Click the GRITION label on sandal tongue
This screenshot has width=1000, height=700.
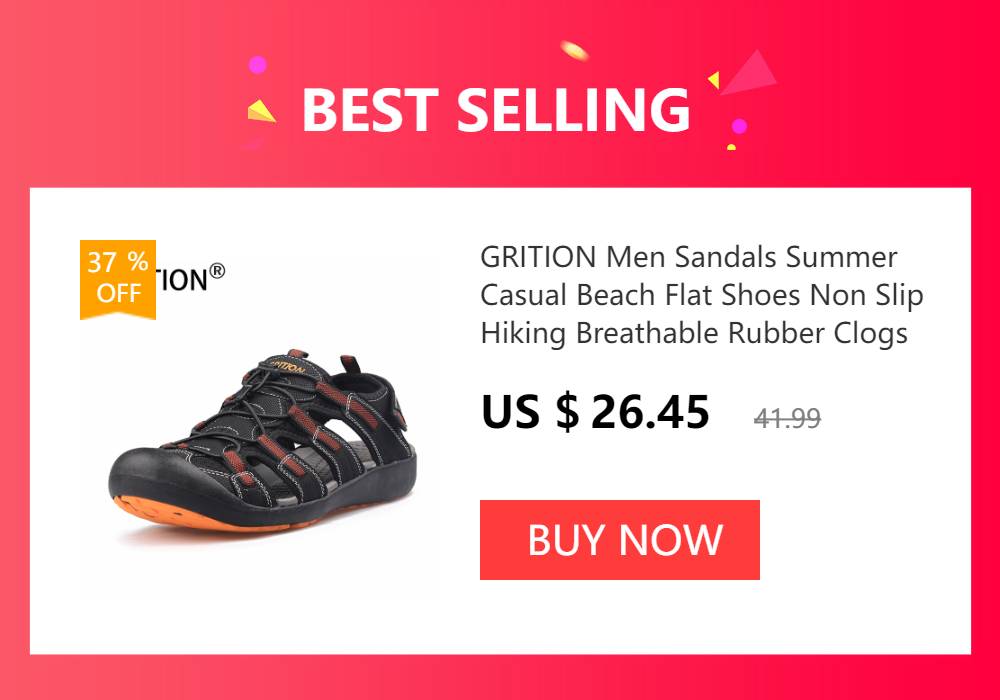(287, 366)
